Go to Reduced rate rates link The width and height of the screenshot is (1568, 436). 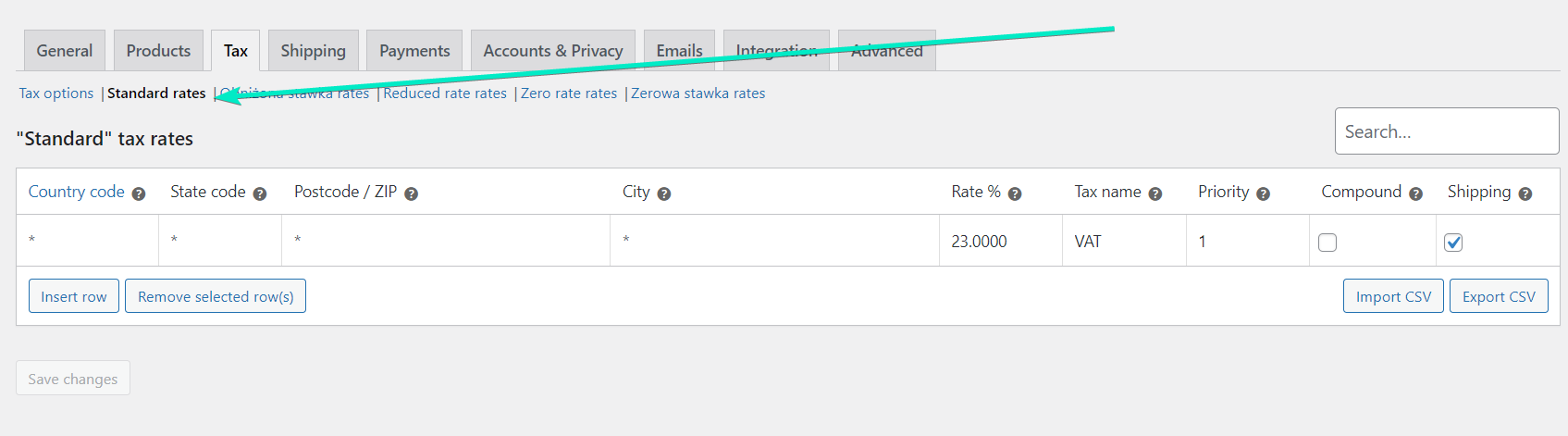(445, 93)
